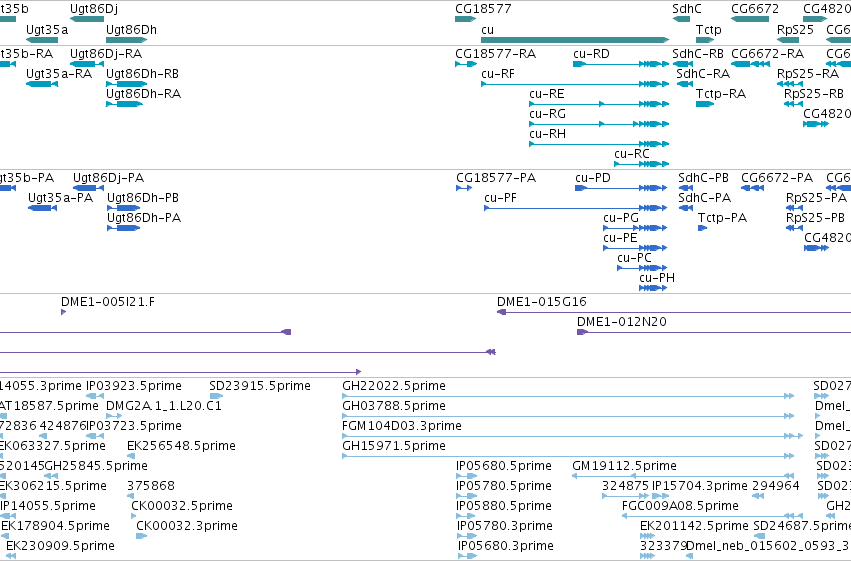Click EST DMG2A.1_1.L20.C1
Viewport: 851px width, 561px height.
[114, 416]
